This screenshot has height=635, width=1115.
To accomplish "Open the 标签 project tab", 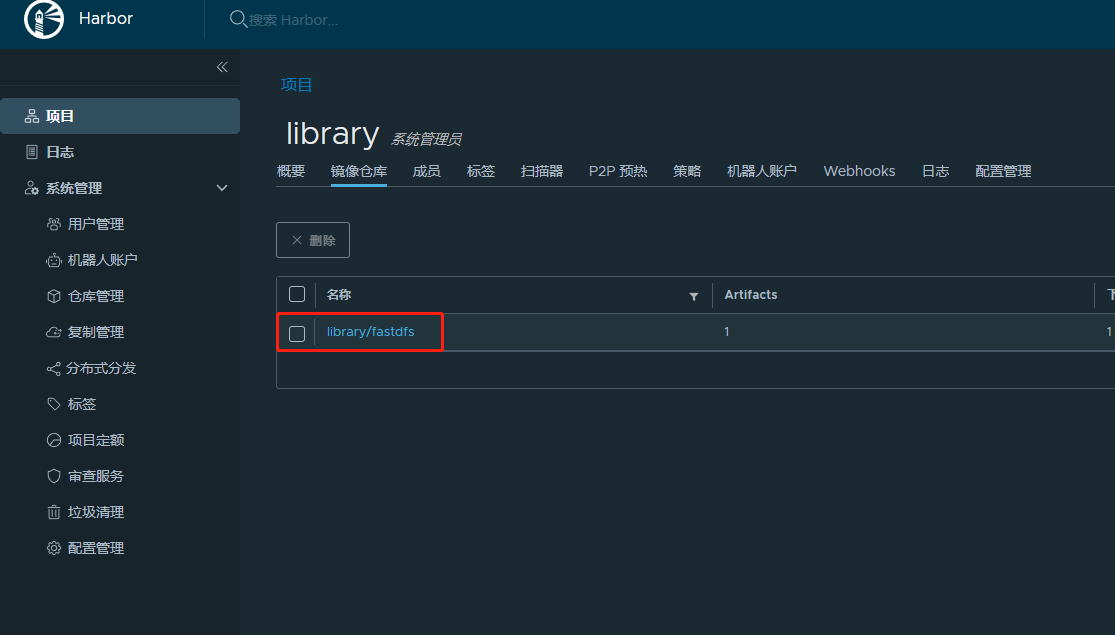I will (481, 171).
